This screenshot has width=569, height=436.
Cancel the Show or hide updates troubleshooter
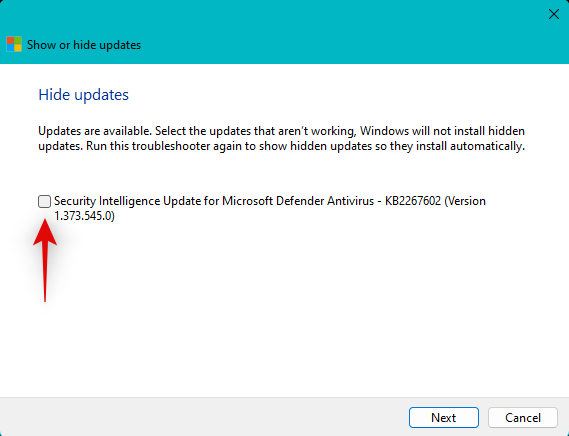523,417
